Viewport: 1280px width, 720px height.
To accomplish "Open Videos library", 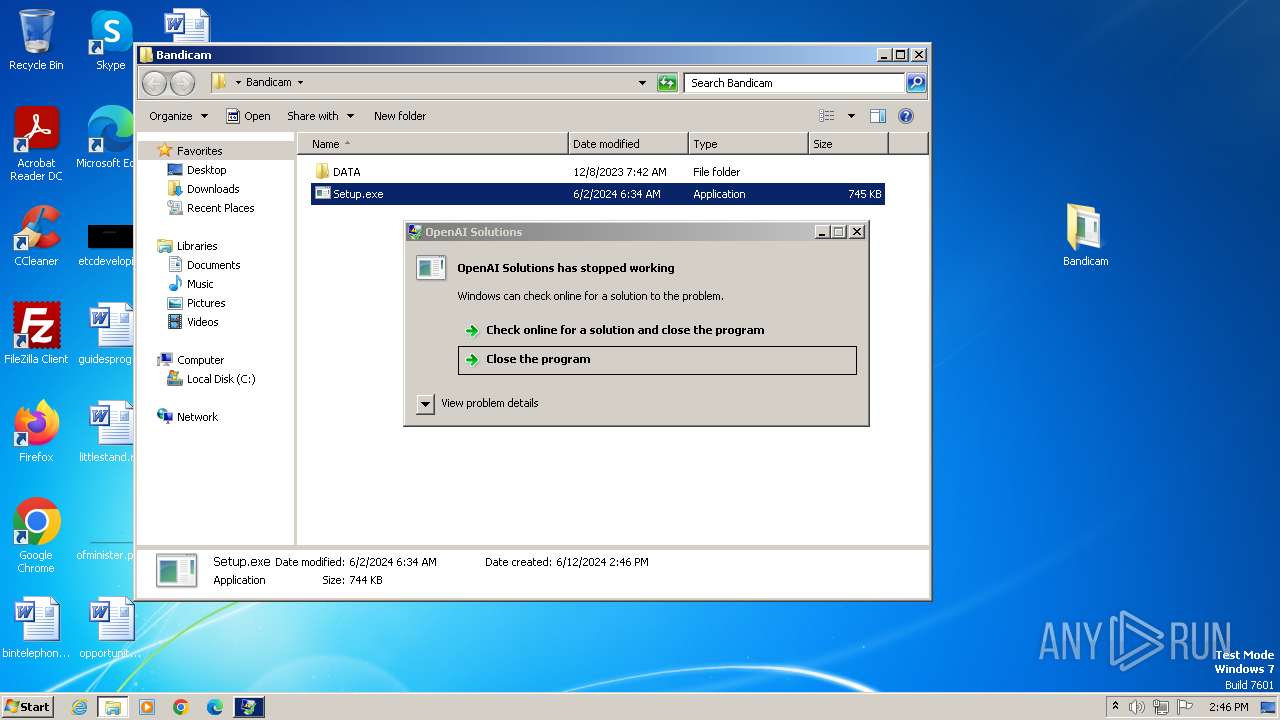I will tap(202, 322).
